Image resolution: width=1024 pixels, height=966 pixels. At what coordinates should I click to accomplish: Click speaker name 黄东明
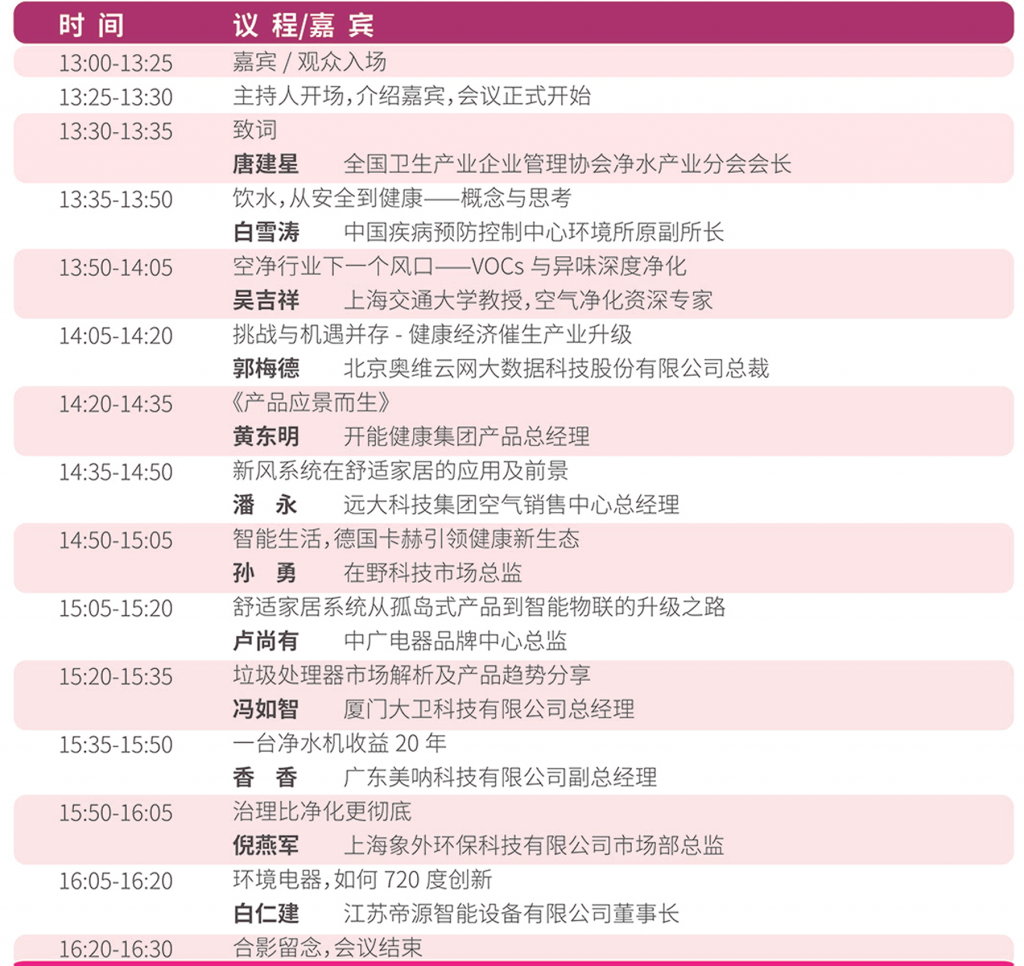point(266,436)
